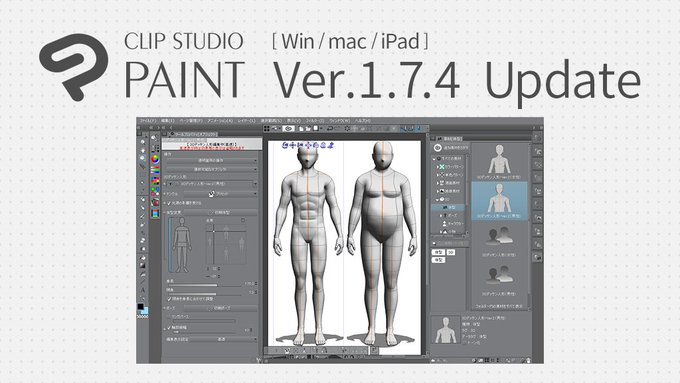Toggle the adjust head-to-height checkbox
This screenshot has width=680, height=383.
[x=169, y=299]
